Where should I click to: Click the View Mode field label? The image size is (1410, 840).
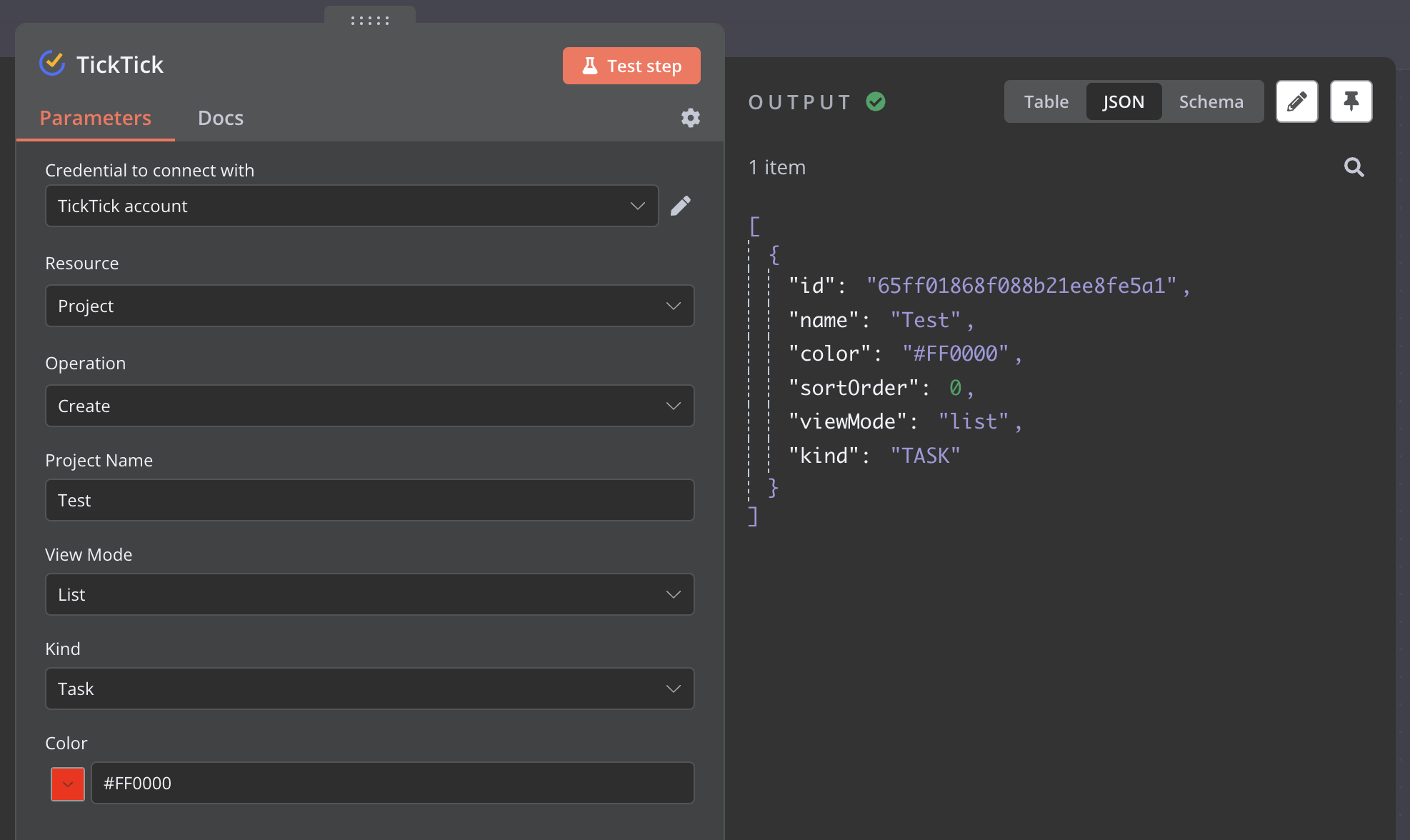pyautogui.click(x=89, y=554)
